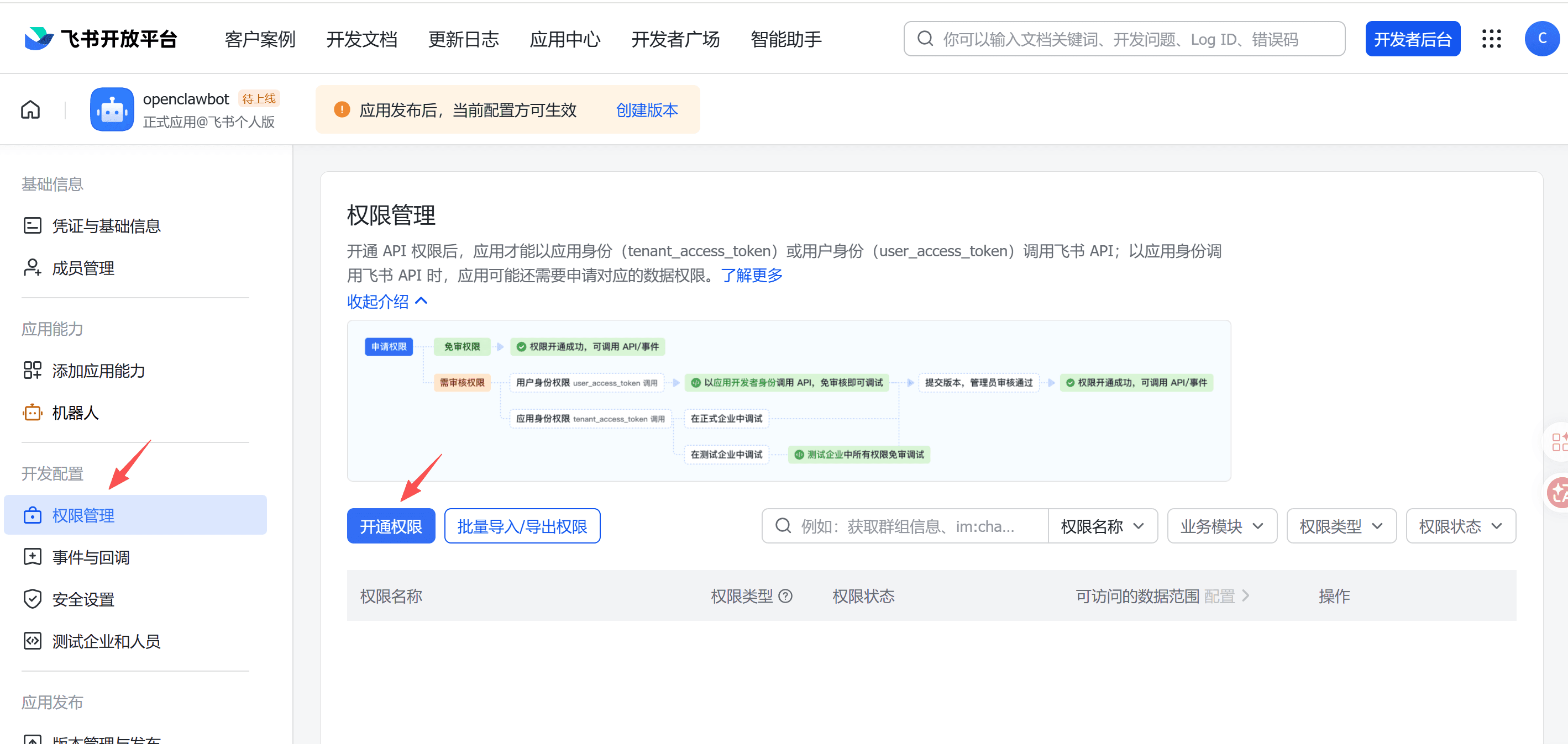Open 开发文档 in top navigation
Screen dimensions: 1568x744
[x=361, y=40]
